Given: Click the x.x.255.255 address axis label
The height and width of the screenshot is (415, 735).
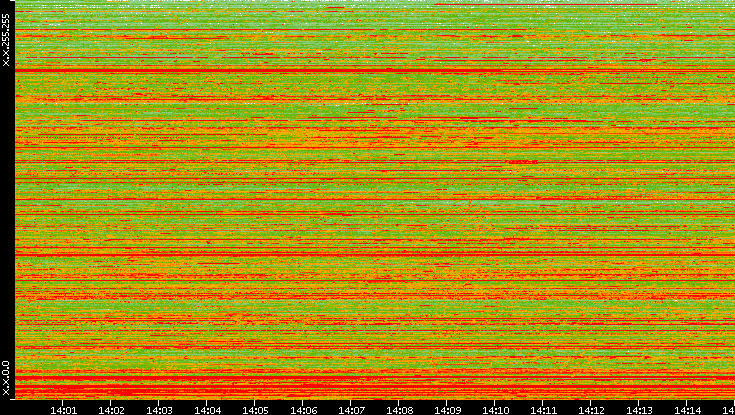Looking at the screenshot, I should 6,40.
